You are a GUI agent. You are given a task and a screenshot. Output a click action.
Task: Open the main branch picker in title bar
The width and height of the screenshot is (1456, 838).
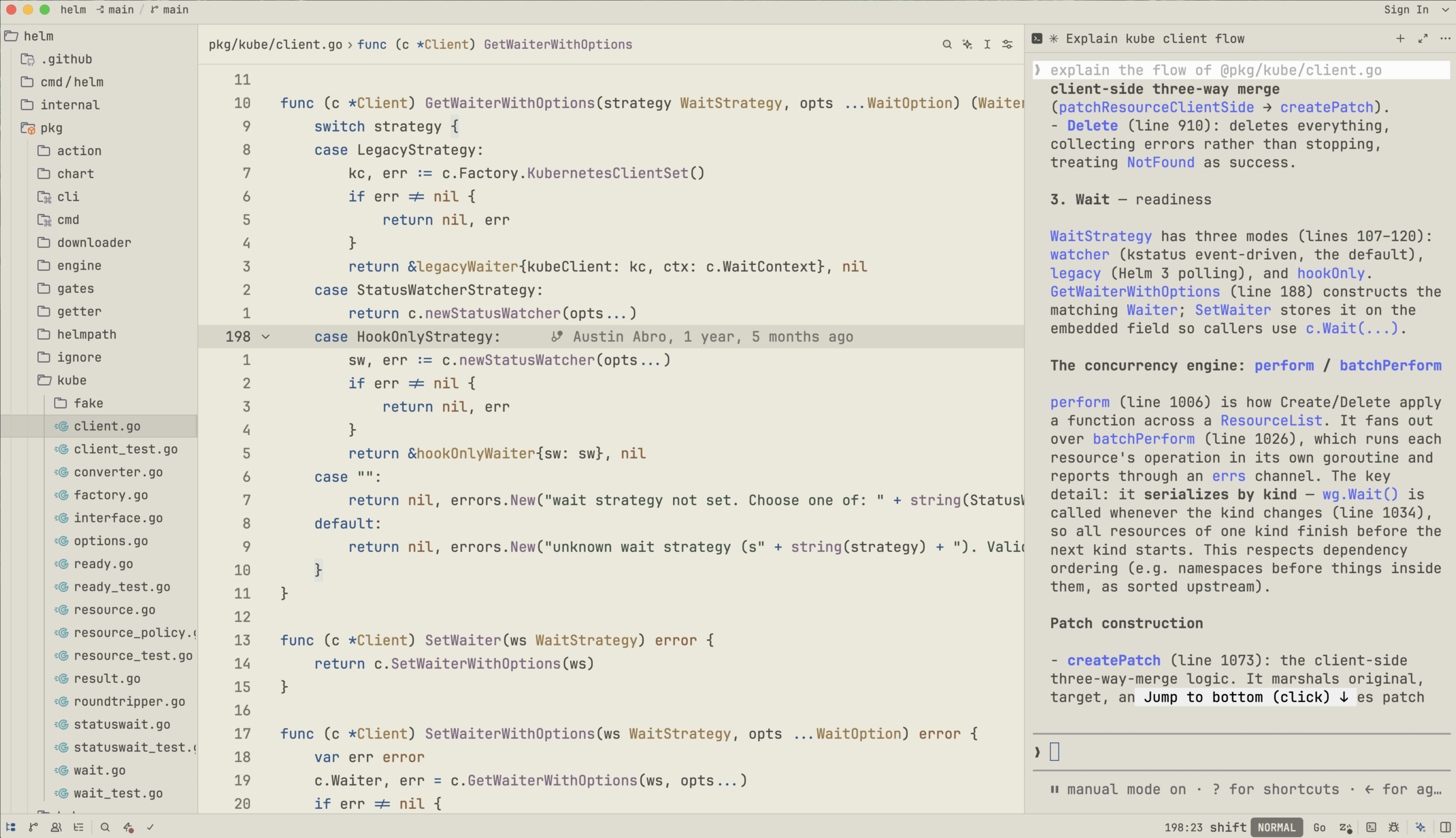(x=170, y=9)
